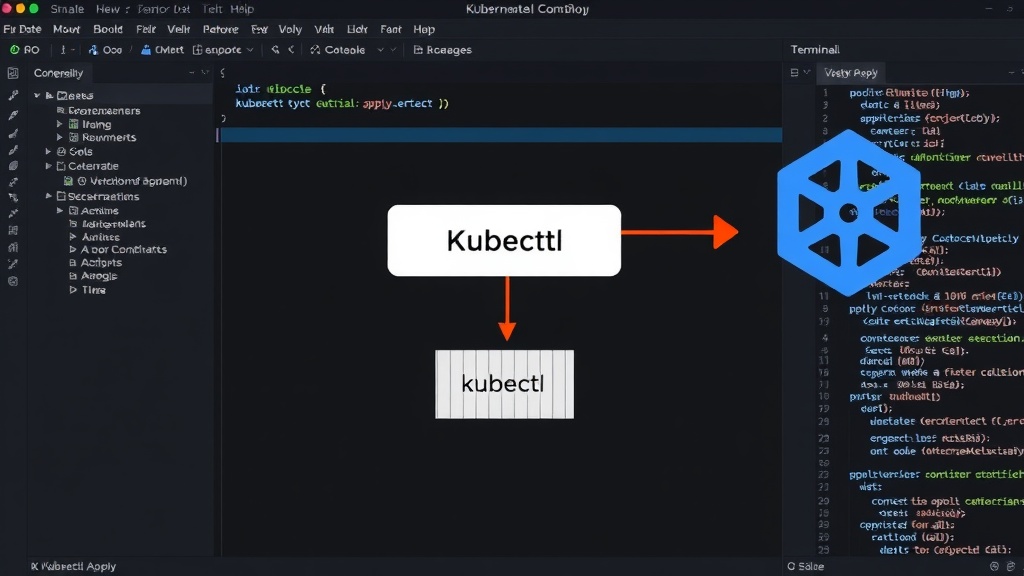Screen dimensions: 1024x576
Task: Switch to the Conersilty tab
Action: pyautogui.click(x=58, y=73)
